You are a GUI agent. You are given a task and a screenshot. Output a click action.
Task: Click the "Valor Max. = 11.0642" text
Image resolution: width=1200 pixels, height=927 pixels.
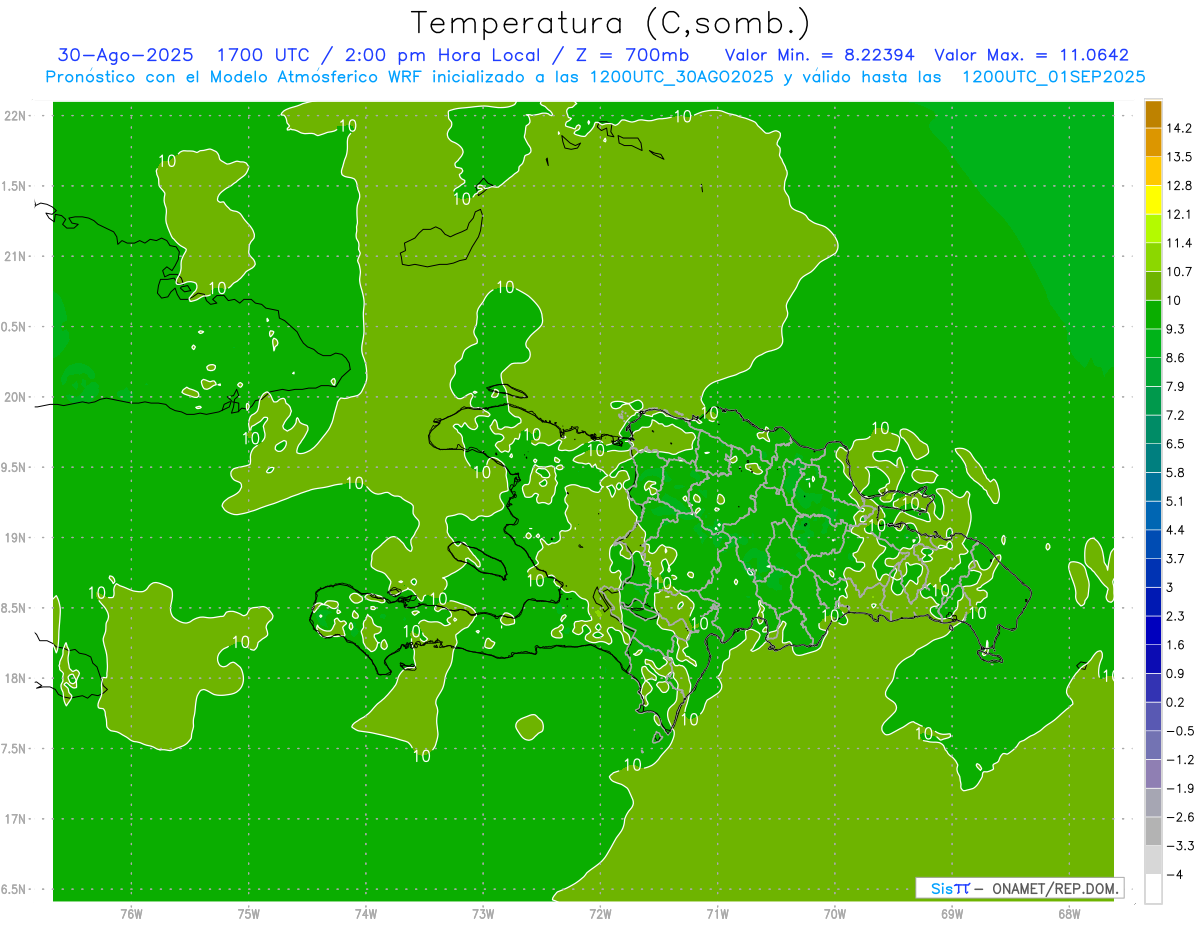(x=1031, y=55)
